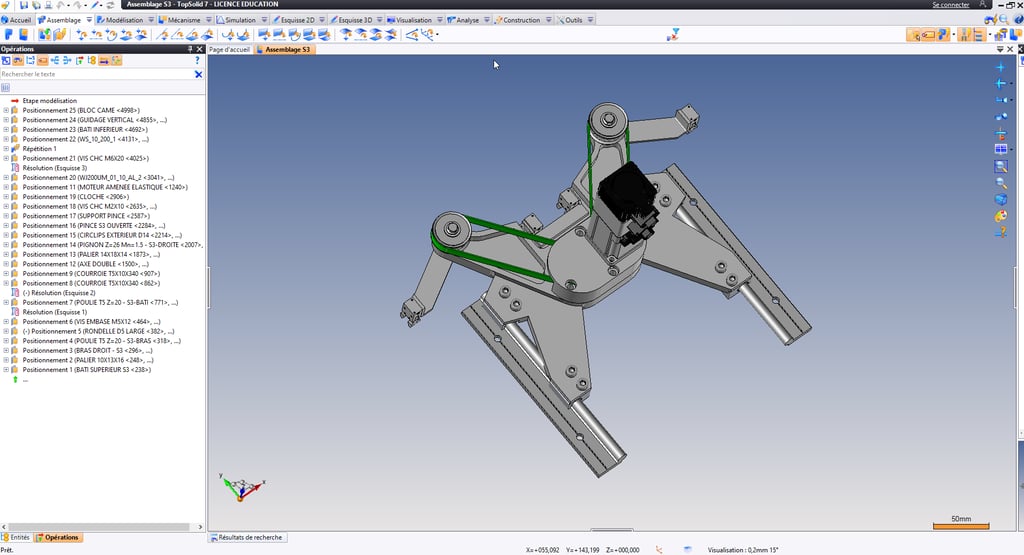1024x555 pixels.
Task: Switch to the Entités panel tab
Action: coord(16,537)
